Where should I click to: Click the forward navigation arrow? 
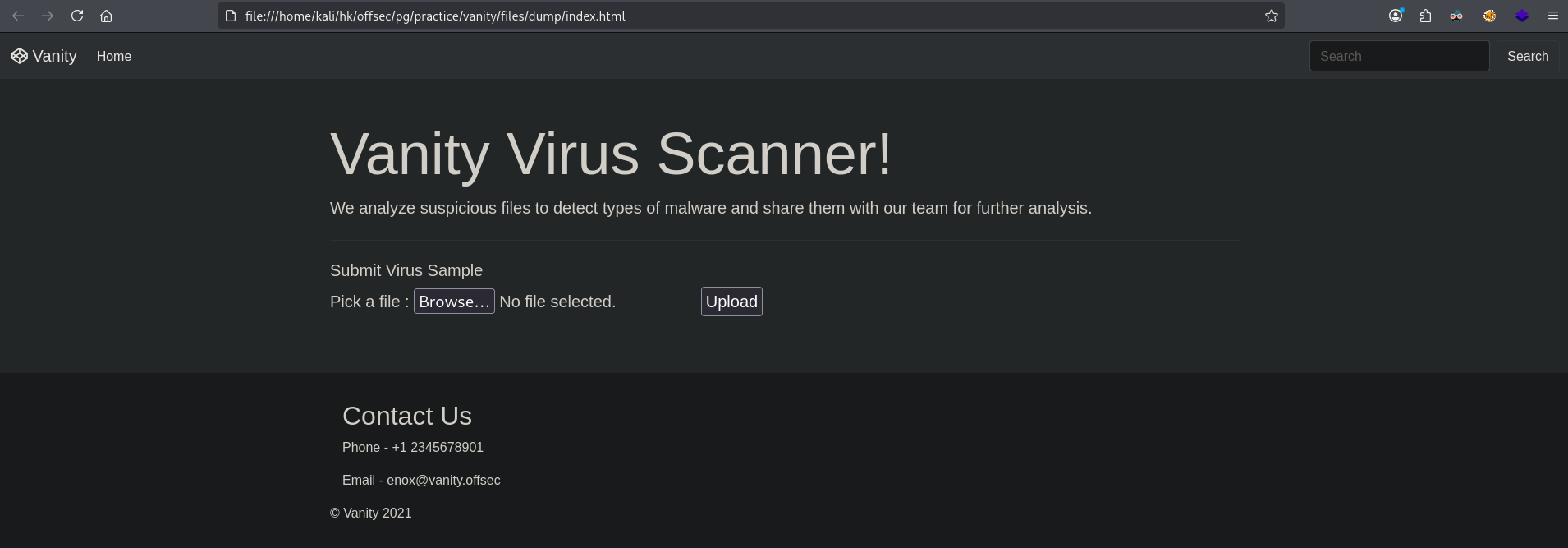coord(48,16)
